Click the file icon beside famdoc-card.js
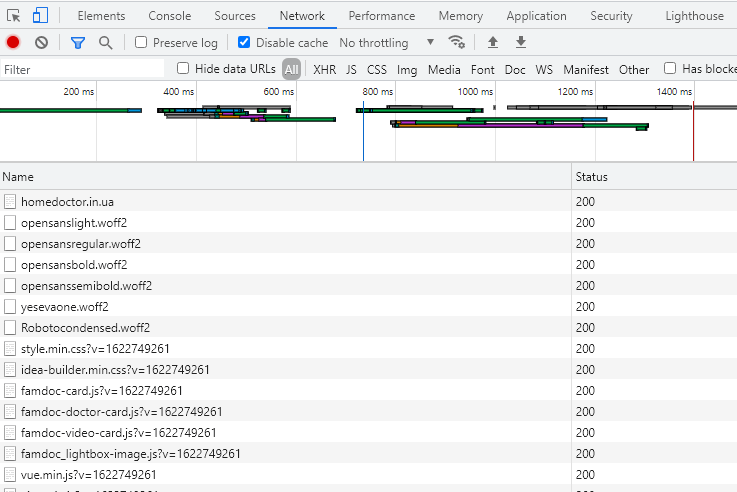The width and height of the screenshot is (737, 492). pyautogui.click(x=10, y=390)
